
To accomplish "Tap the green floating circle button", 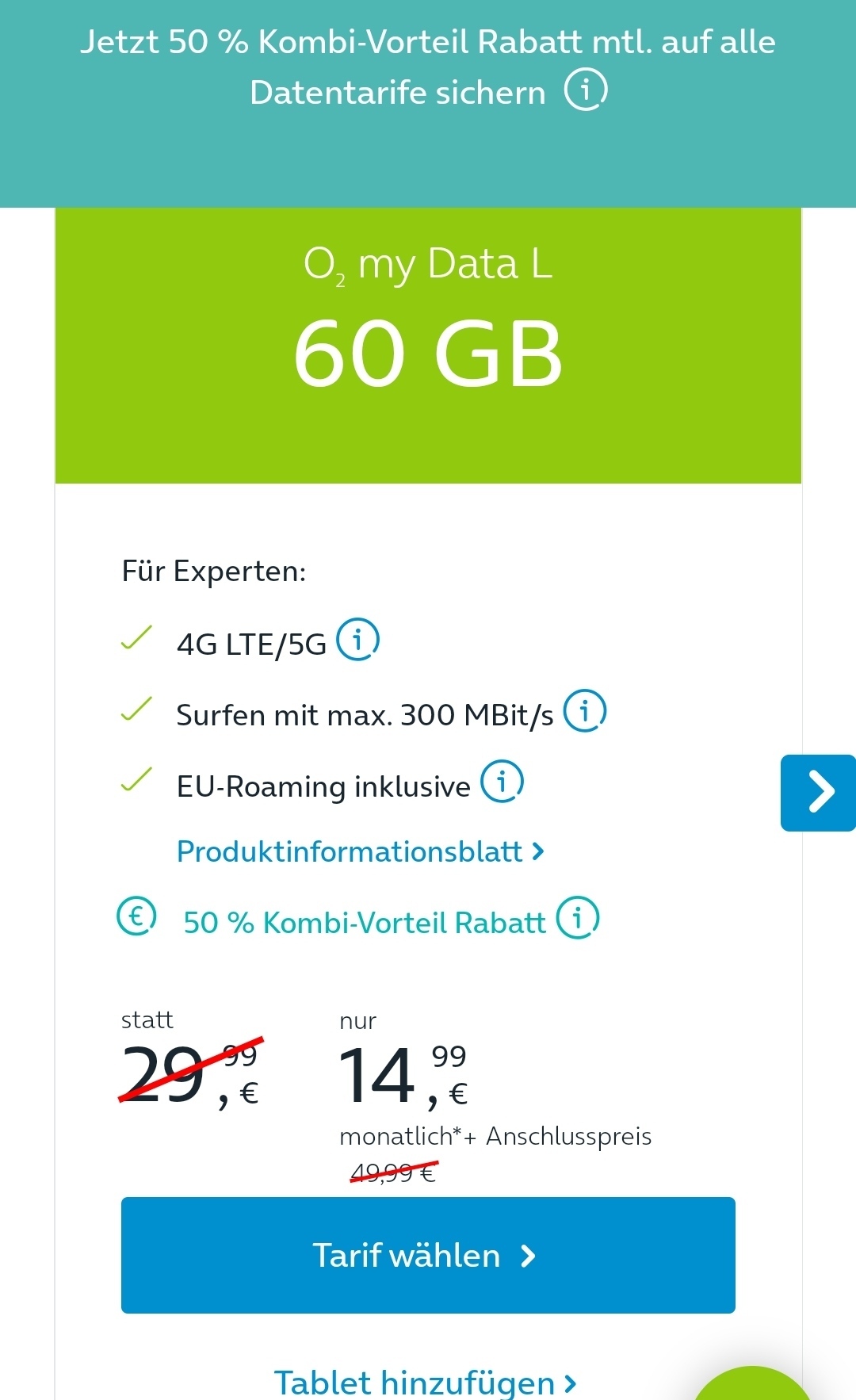I will pos(753,1384).
